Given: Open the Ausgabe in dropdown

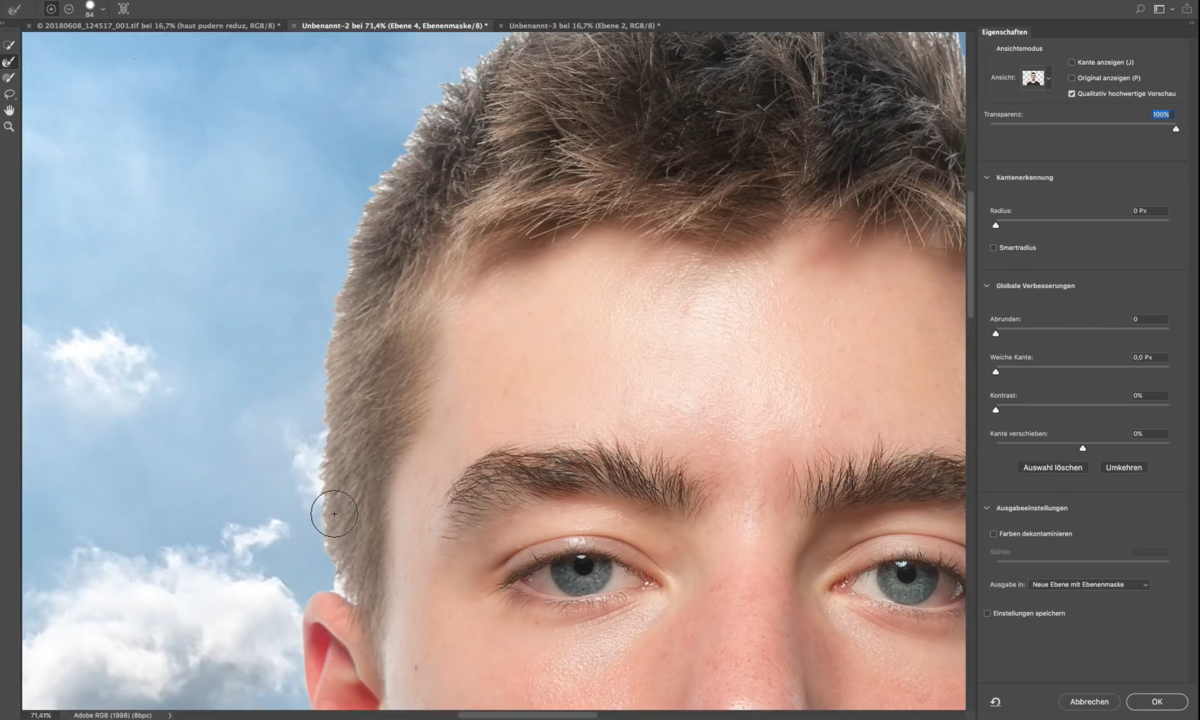Looking at the screenshot, I should pos(1088,584).
